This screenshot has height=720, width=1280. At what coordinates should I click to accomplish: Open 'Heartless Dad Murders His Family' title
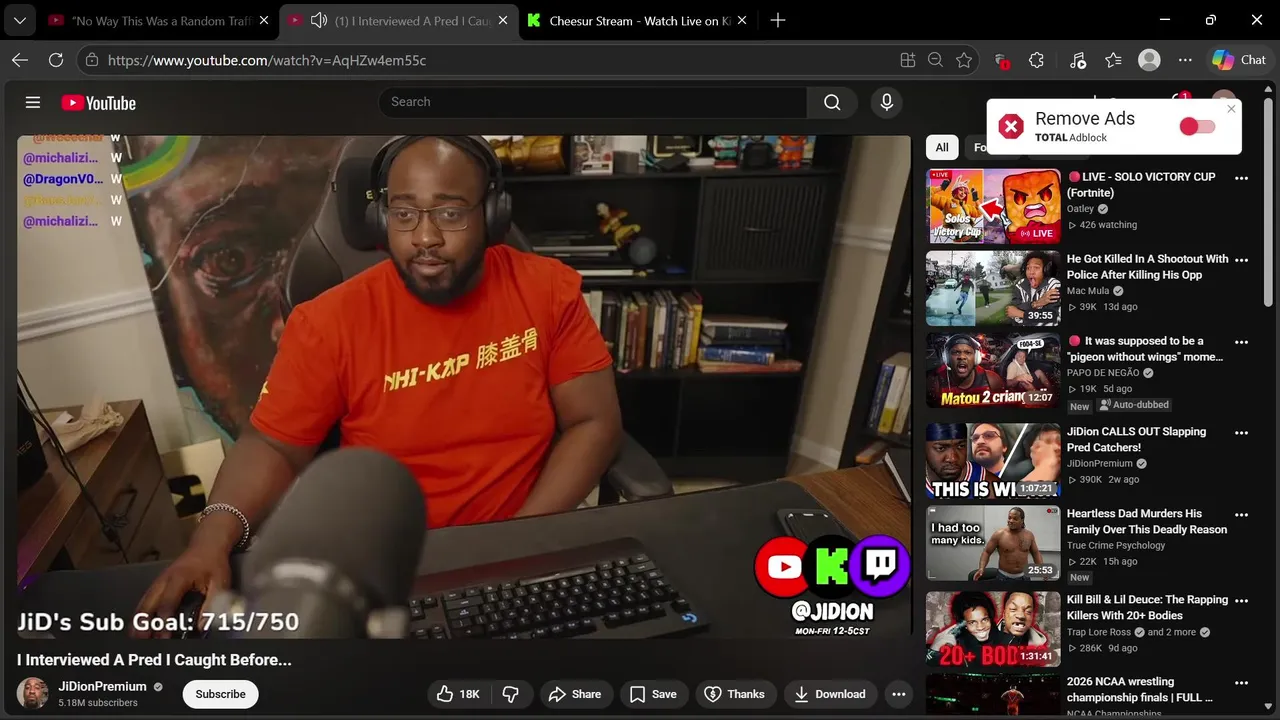coord(1147,522)
